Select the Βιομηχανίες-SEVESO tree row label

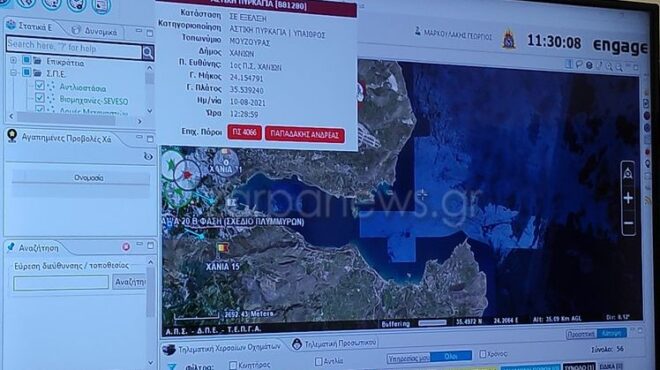pyautogui.click(x=93, y=101)
